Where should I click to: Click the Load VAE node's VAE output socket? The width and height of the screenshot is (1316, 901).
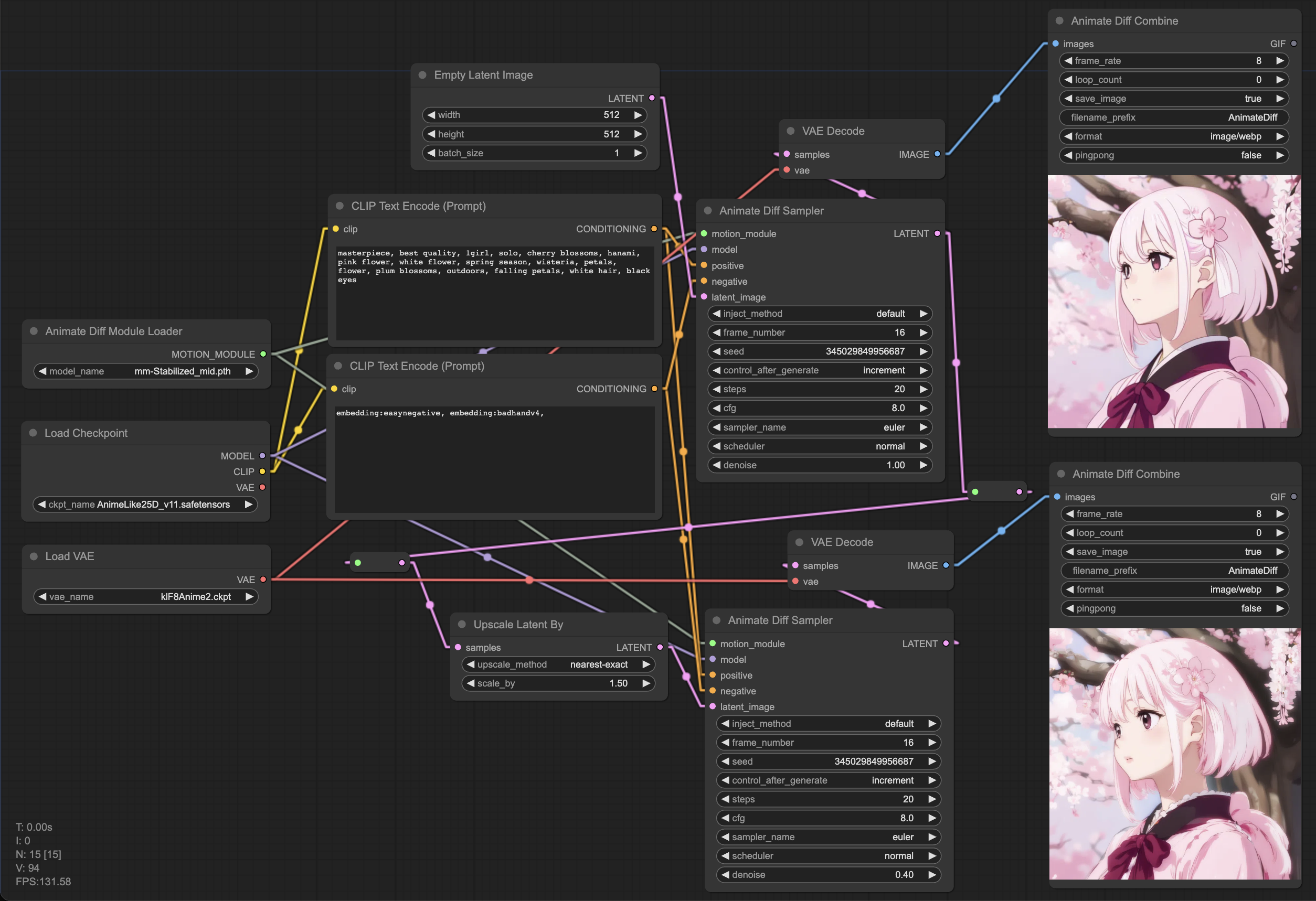[x=263, y=580]
